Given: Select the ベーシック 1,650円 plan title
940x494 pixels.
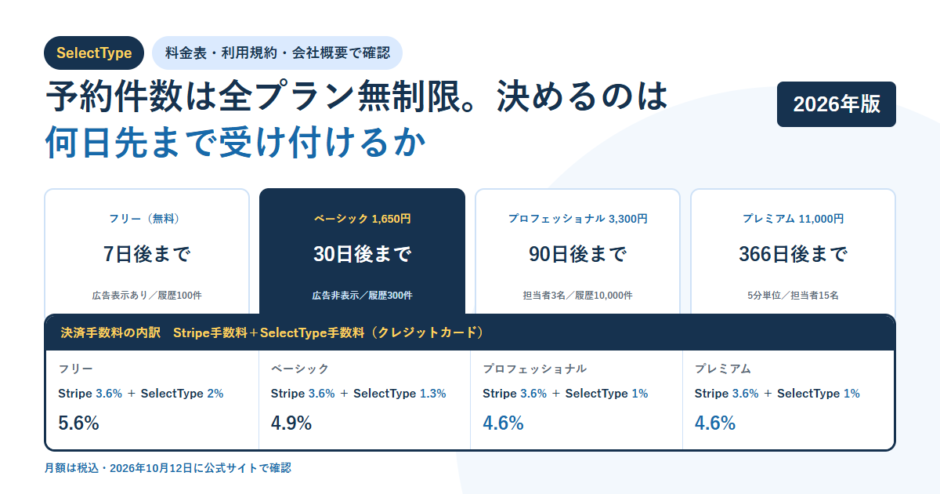Looking at the screenshot, I should coord(362,219).
